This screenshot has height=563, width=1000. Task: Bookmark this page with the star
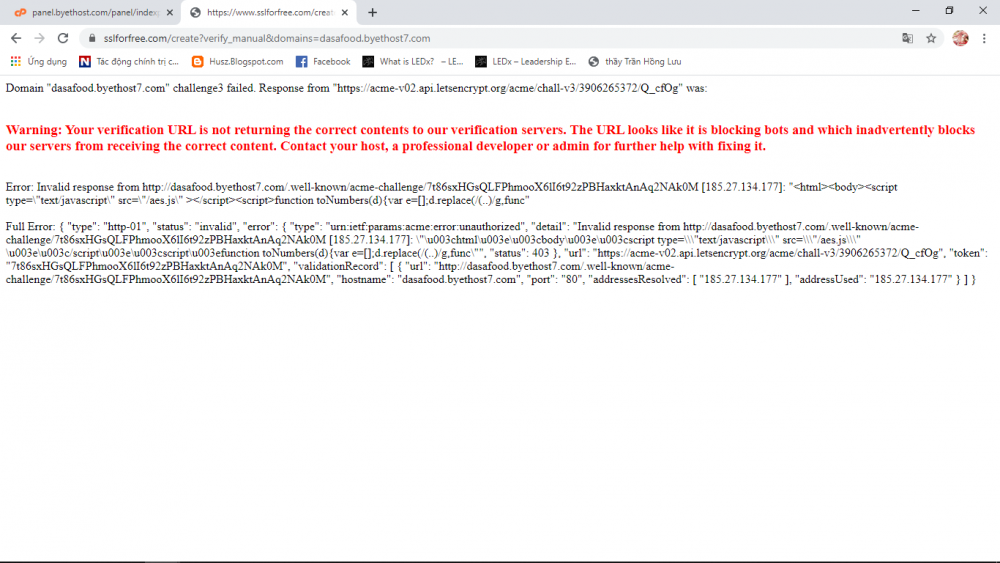tap(931, 38)
